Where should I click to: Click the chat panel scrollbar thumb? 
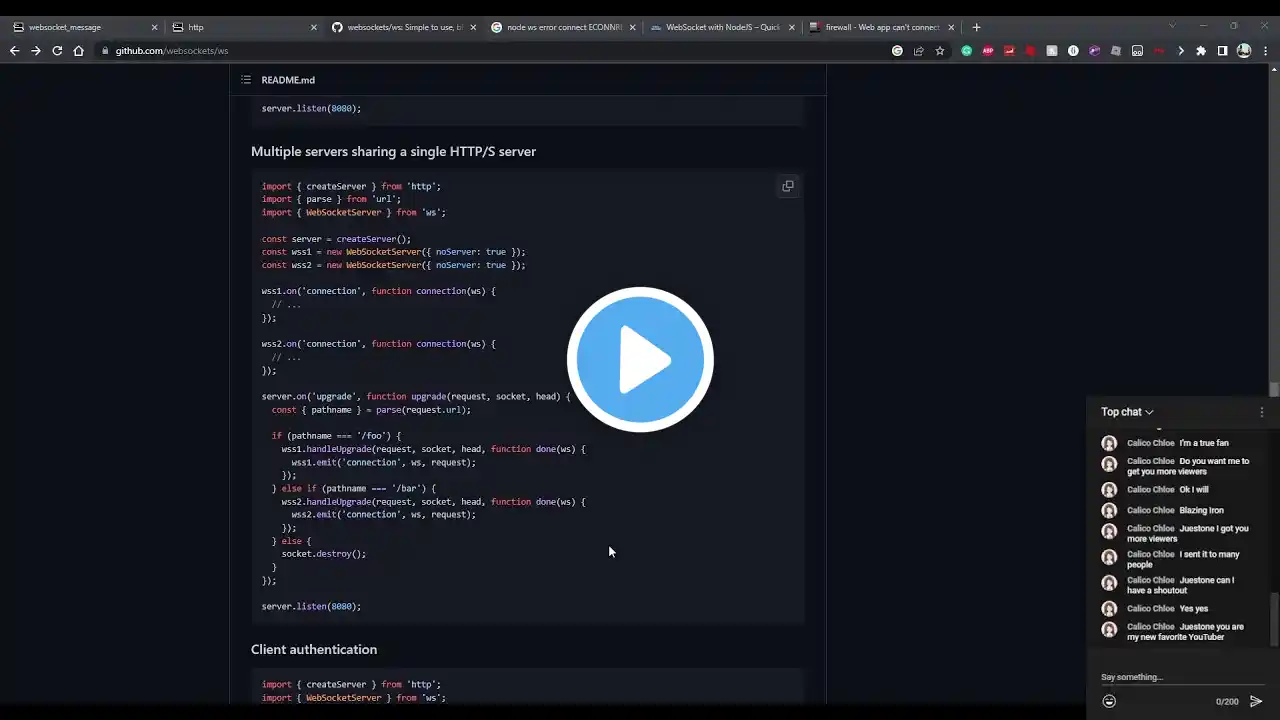pyautogui.click(x=1273, y=620)
